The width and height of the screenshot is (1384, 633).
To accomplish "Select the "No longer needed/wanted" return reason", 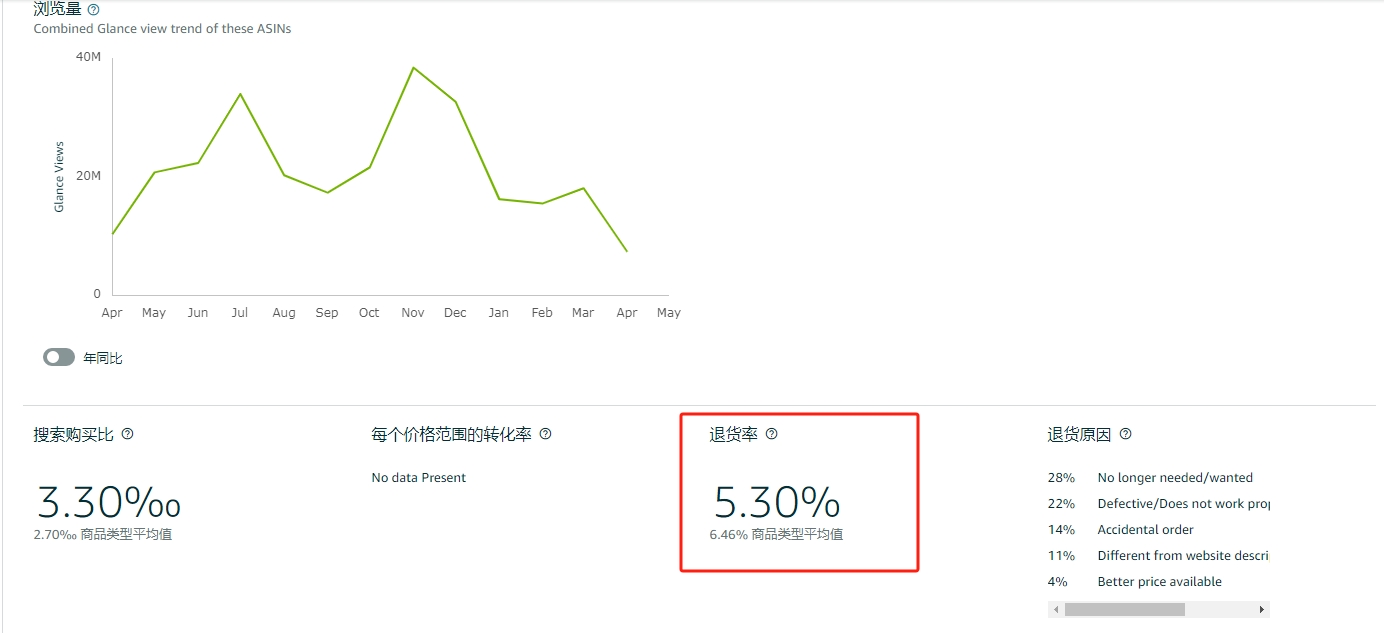I will point(1174,478).
